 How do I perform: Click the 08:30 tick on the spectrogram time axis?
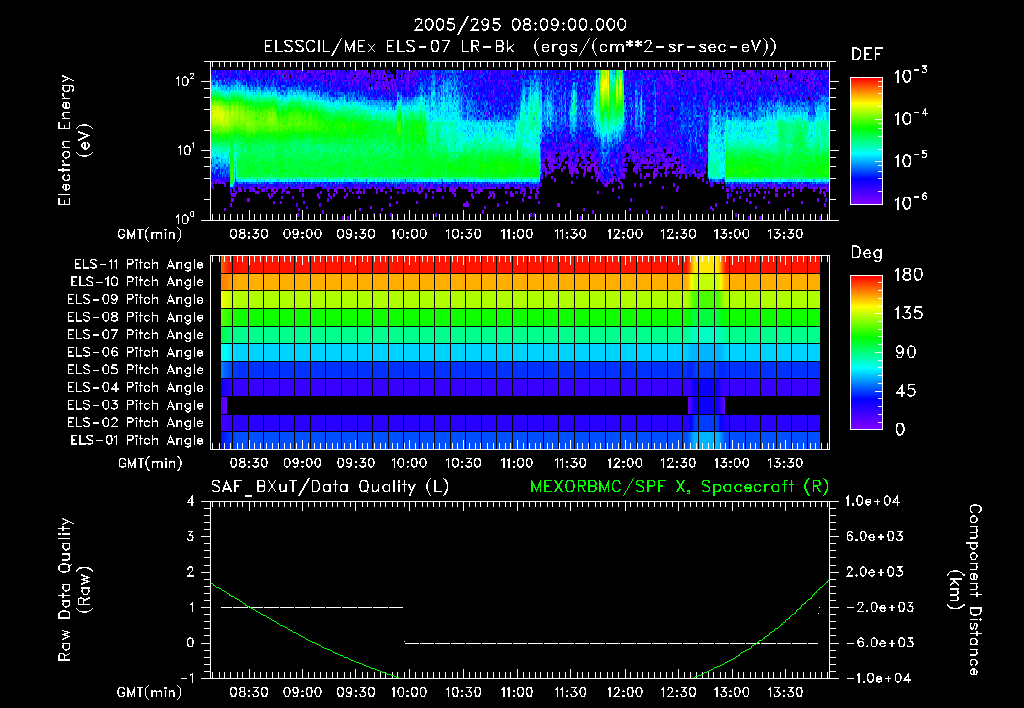coord(249,234)
